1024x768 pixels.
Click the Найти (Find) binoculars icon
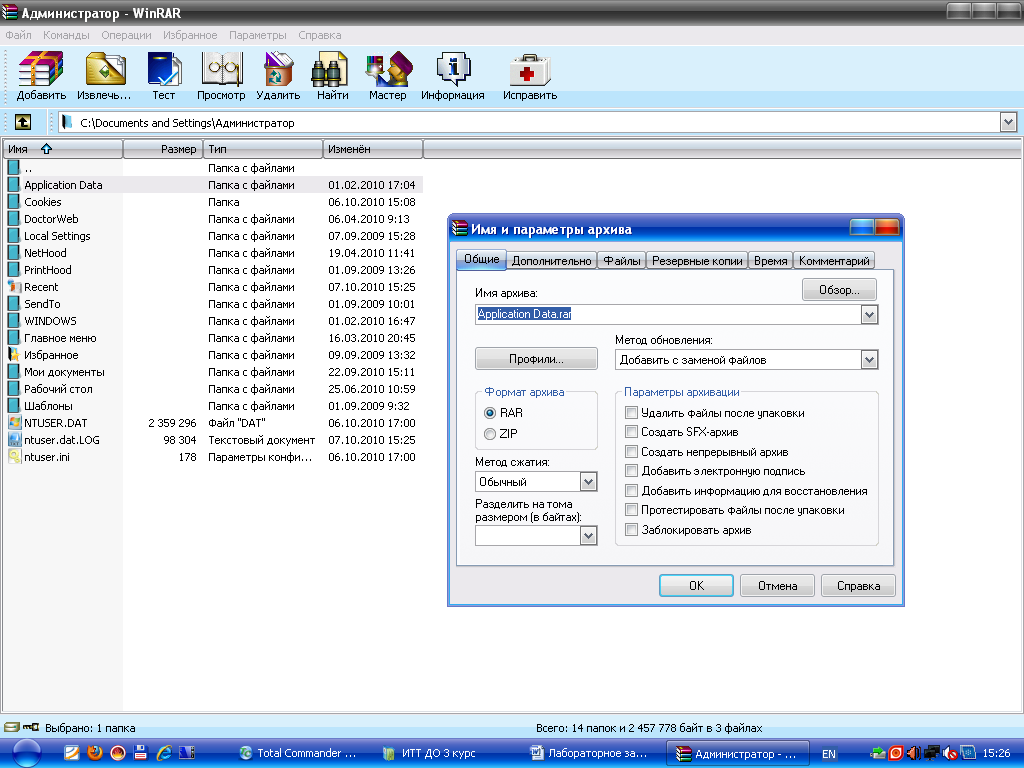tap(329, 69)
